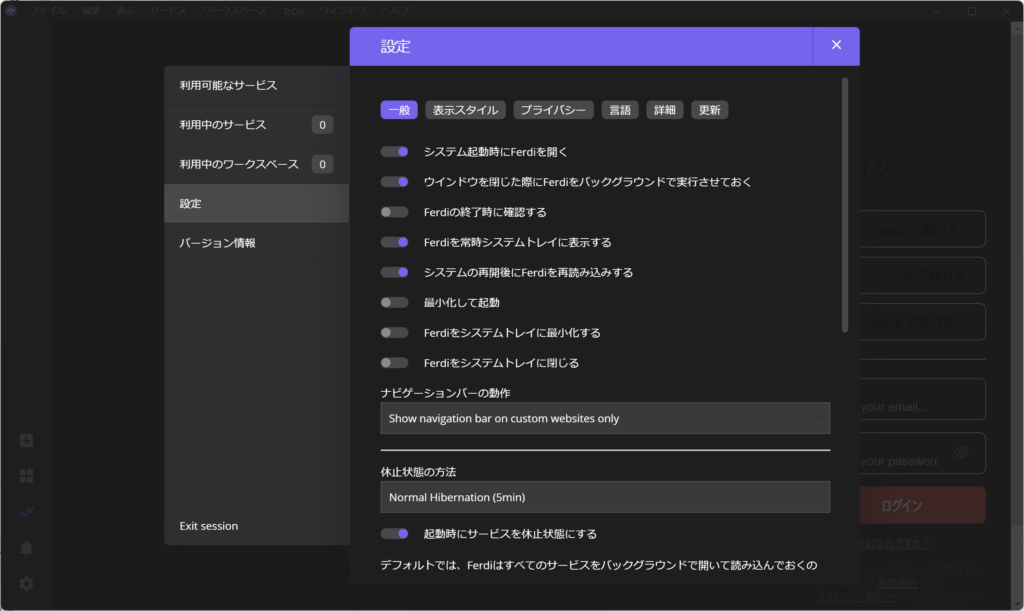1024x611 pixels.
Task: Click the red ログイン button
Action: 922,505
